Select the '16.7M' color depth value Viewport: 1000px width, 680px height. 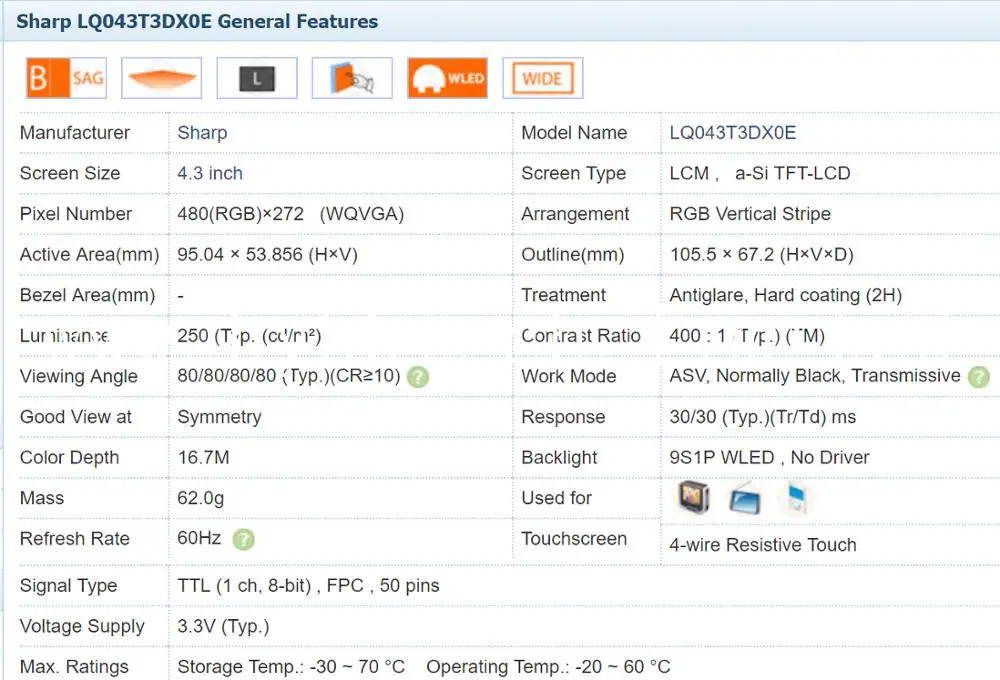[203, 457]
